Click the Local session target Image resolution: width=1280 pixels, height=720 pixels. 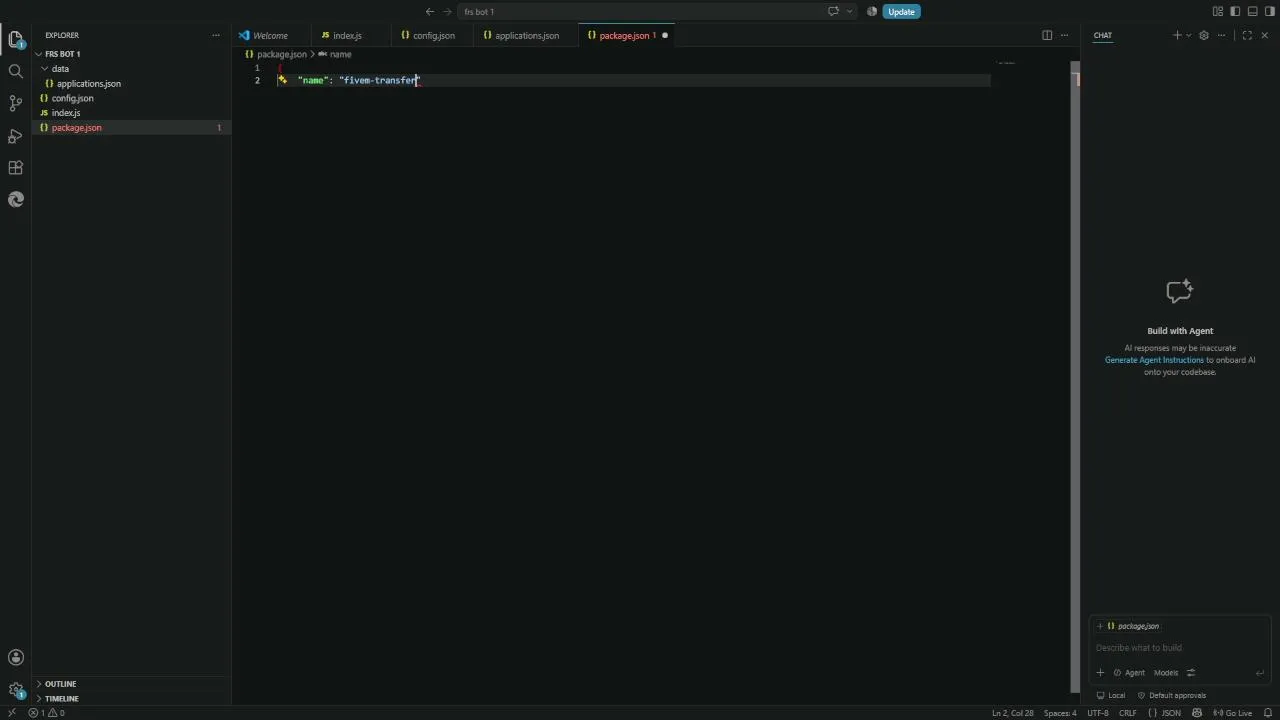[1111, 695]
